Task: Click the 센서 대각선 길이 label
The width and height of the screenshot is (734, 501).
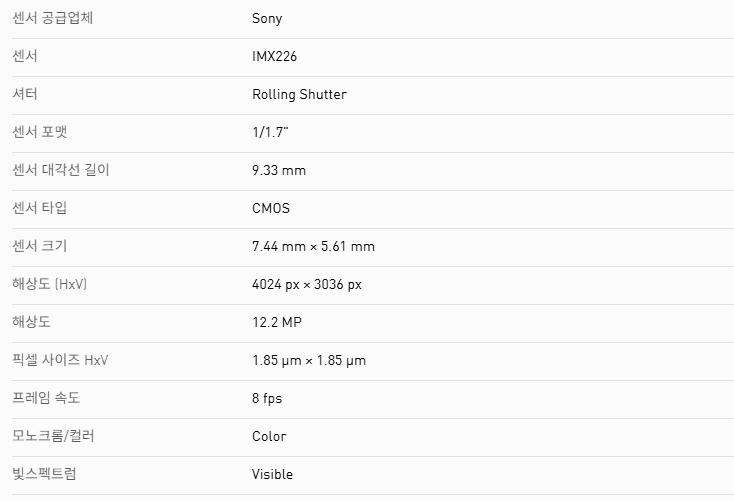Action: pyautogui.click(x=61, y=170)
